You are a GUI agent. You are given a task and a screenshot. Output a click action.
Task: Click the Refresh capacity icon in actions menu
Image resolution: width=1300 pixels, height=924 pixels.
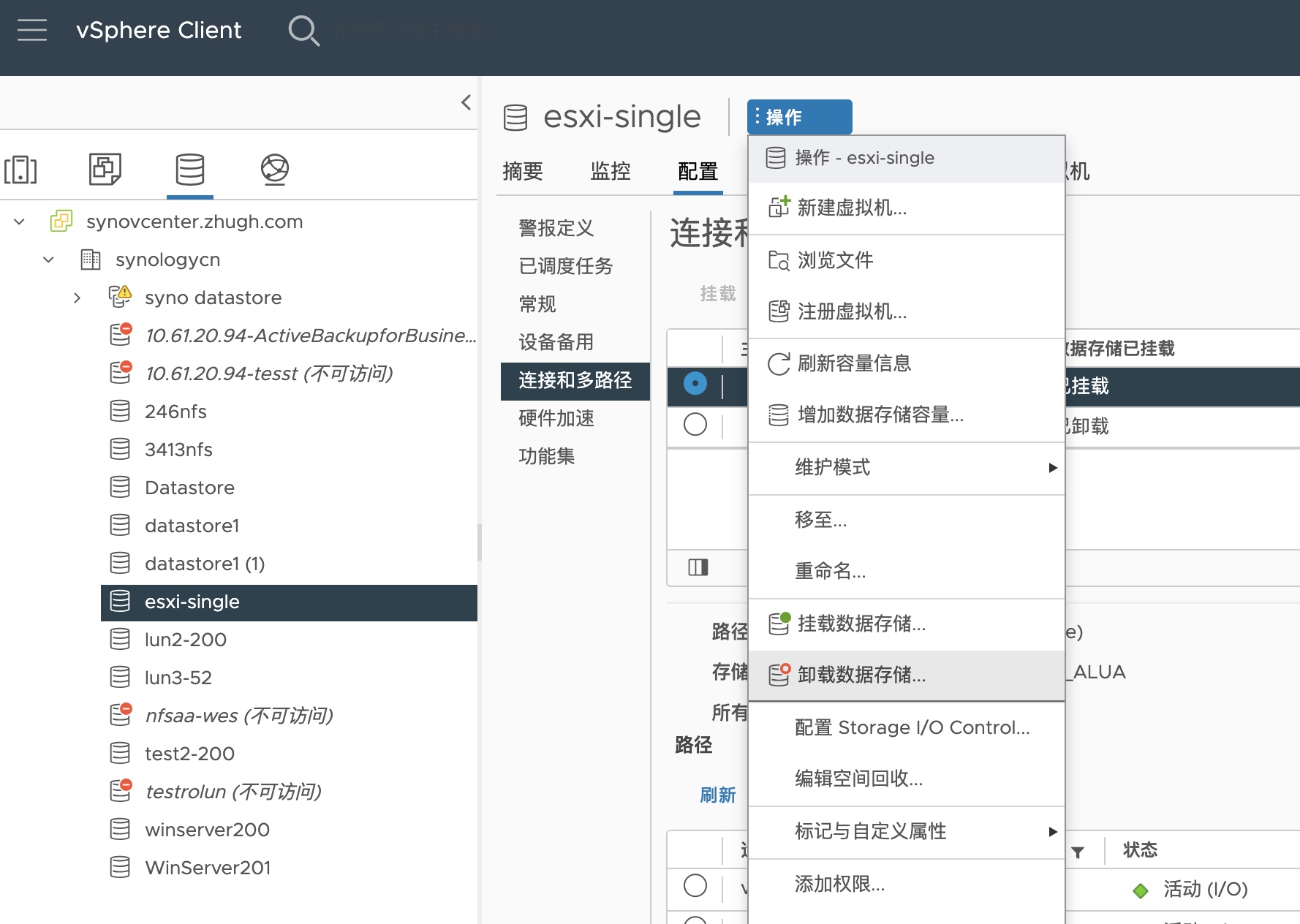click(x=779, y=363)
